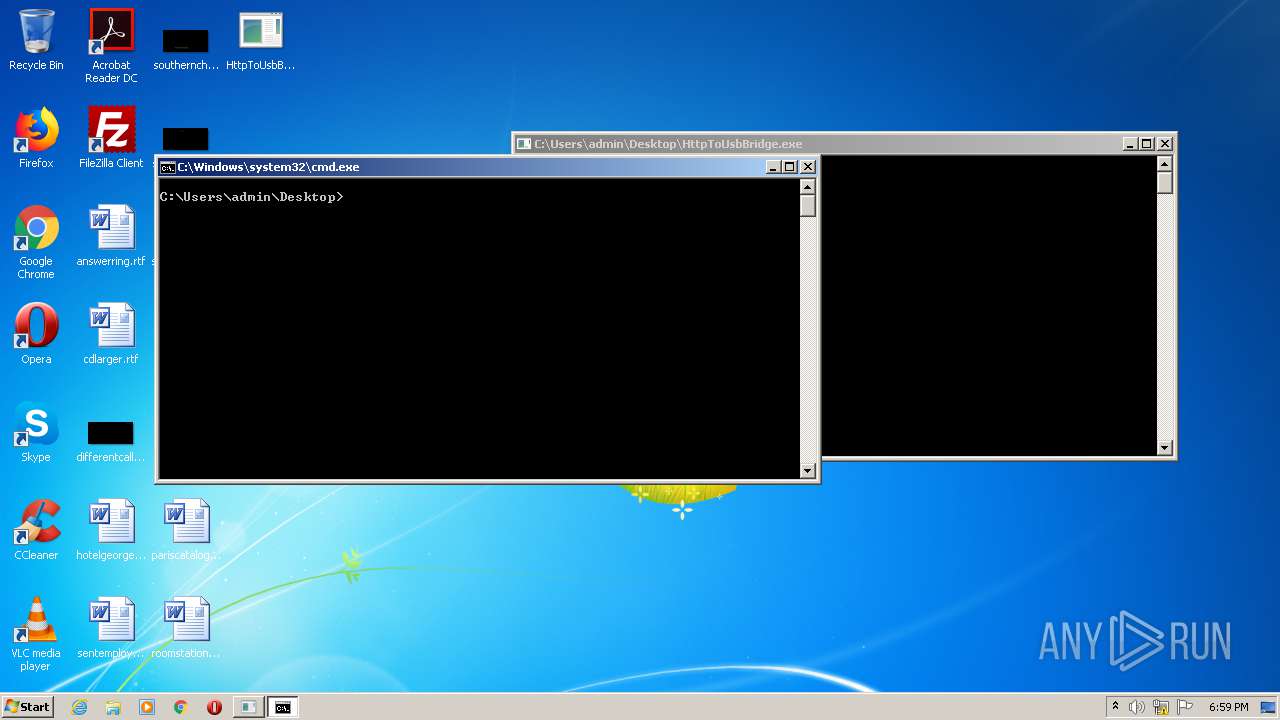Open the Action Center flag icon
Screen dimensions: 1280x720
1185,707
